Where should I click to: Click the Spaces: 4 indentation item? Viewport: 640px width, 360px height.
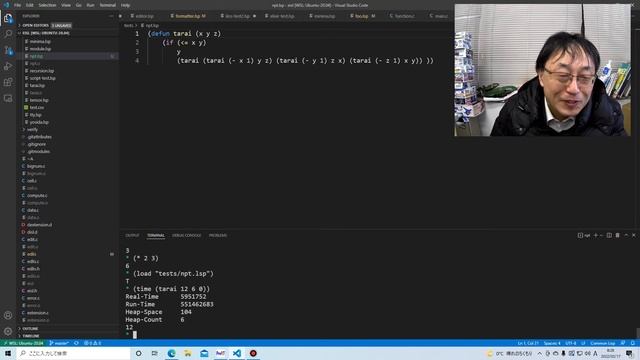pos(552,343)
